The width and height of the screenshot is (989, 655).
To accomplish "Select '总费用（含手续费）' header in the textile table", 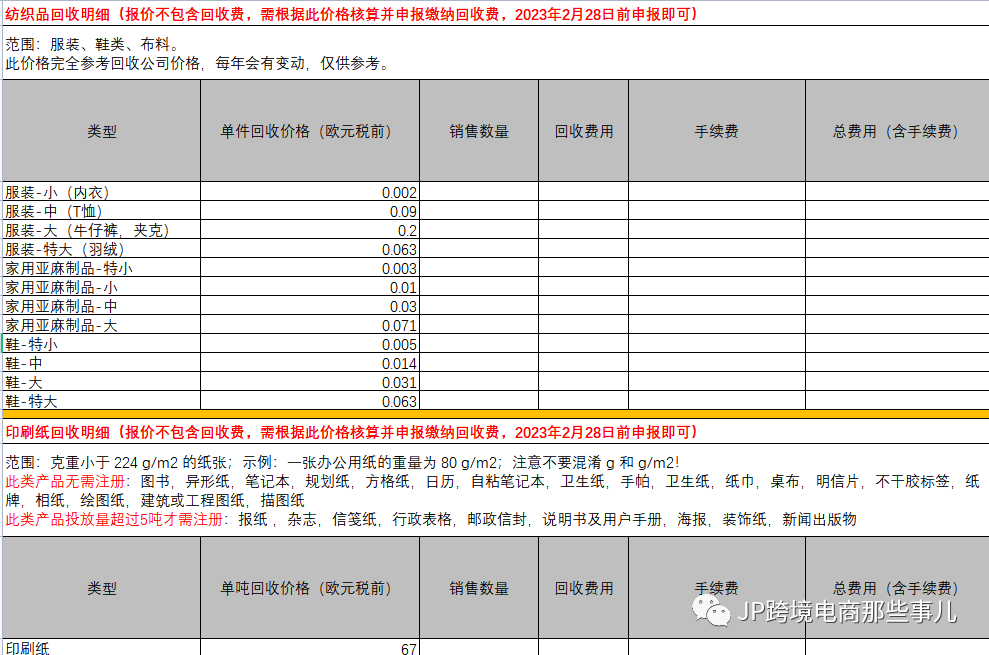I will 897,131.
